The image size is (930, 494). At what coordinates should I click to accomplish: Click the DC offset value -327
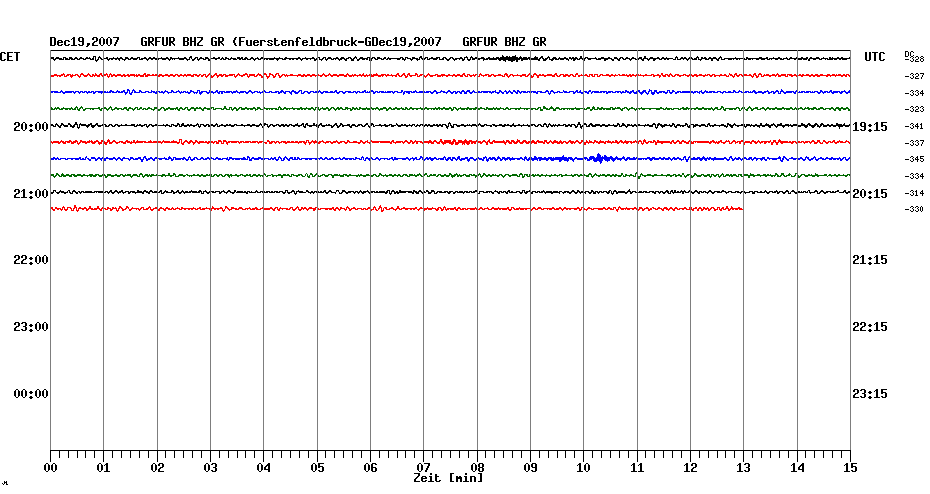[x=915, y=77]
